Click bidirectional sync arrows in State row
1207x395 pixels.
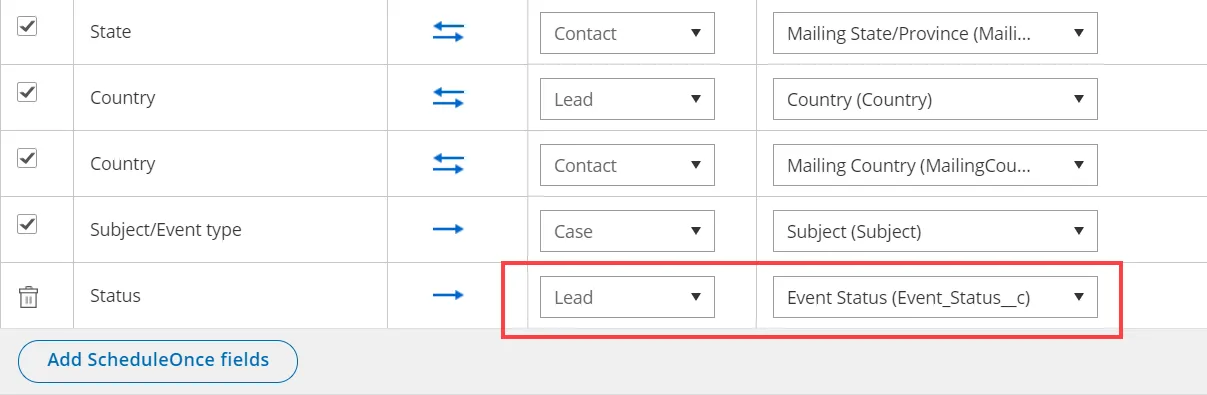(x=448, y=32)
